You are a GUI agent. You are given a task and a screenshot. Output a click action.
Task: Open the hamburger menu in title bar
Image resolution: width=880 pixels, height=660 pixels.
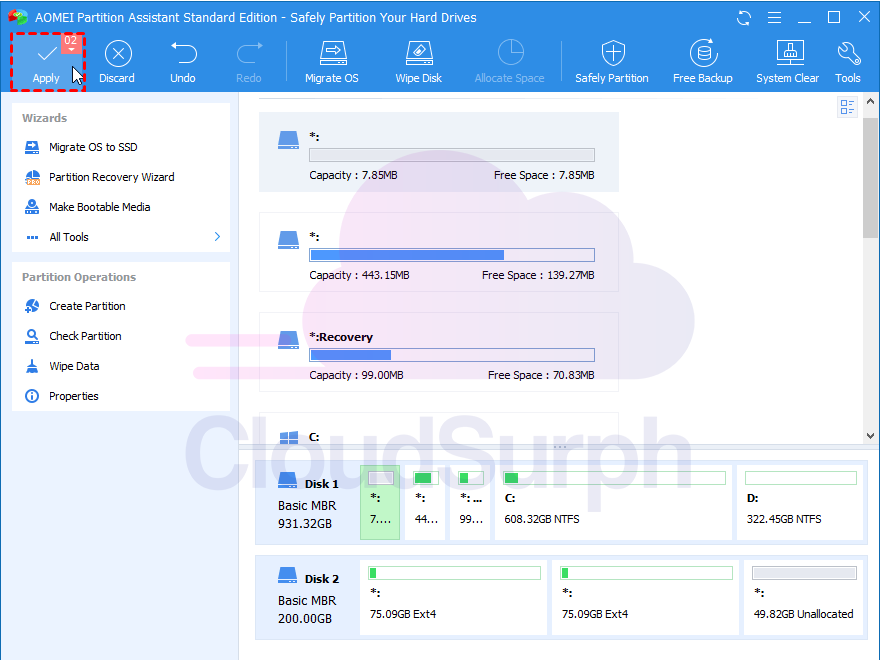click(x=774, y=17)
